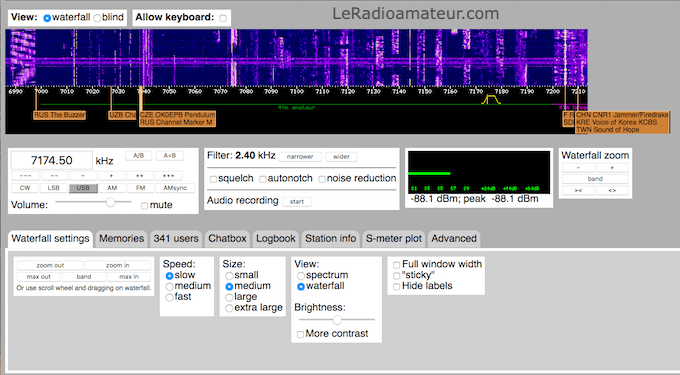
Task: Select the waterfall View radio at top
Action: [47, 18]
